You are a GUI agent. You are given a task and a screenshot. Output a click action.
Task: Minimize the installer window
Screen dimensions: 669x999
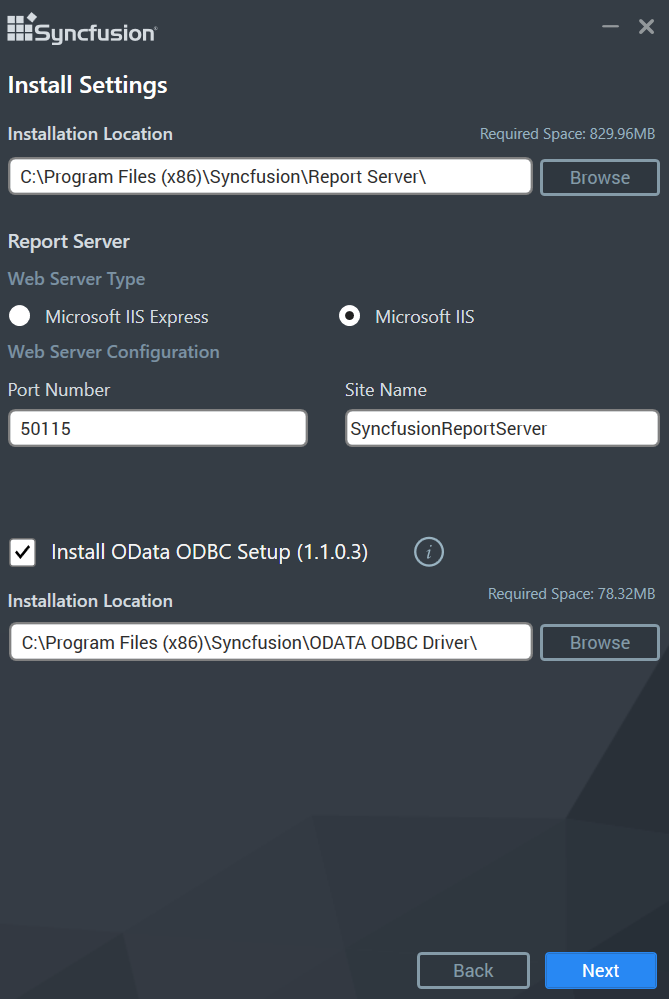(x=610, y=26)
